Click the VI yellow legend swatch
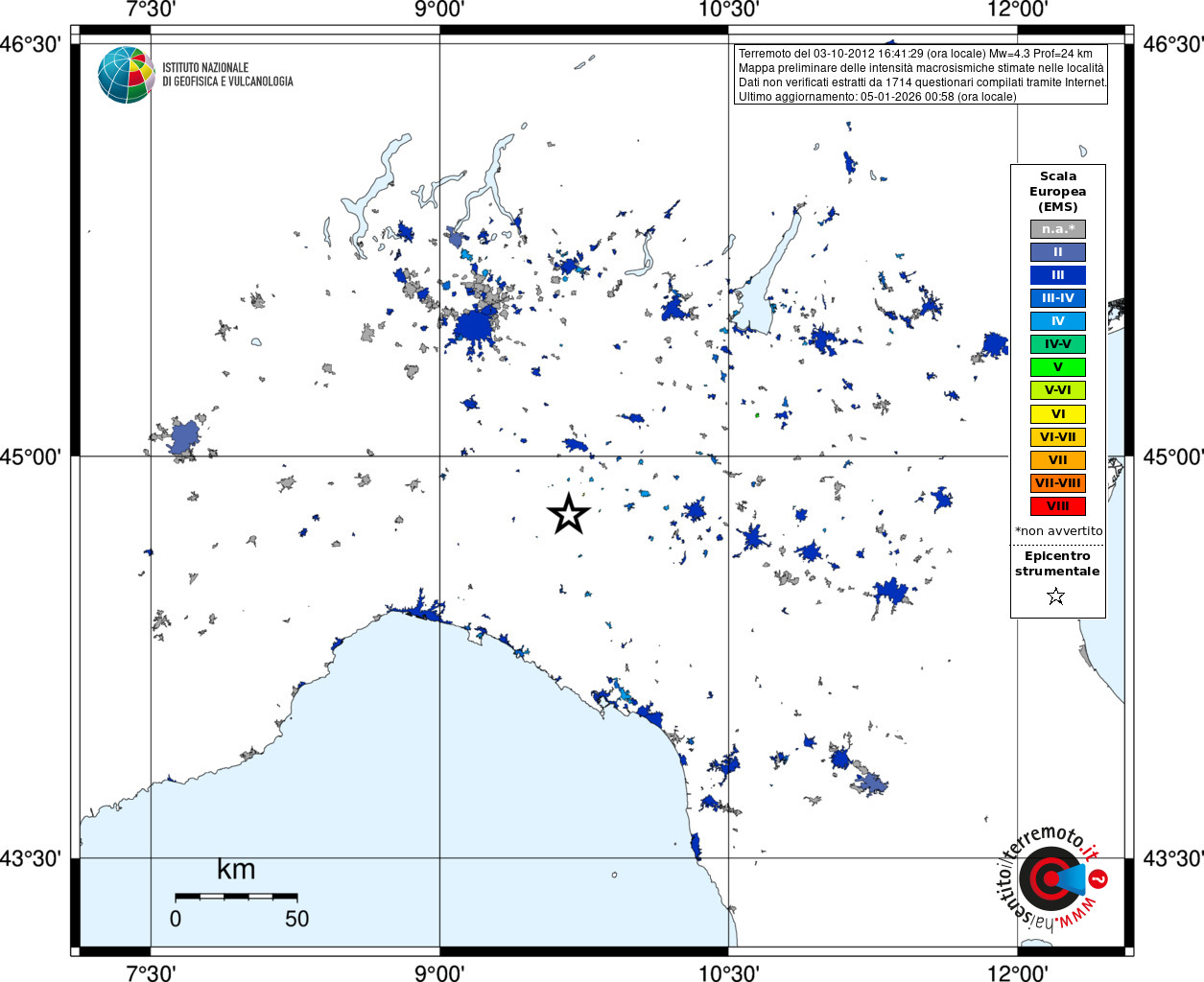1204x982 pixels. 1058,414
